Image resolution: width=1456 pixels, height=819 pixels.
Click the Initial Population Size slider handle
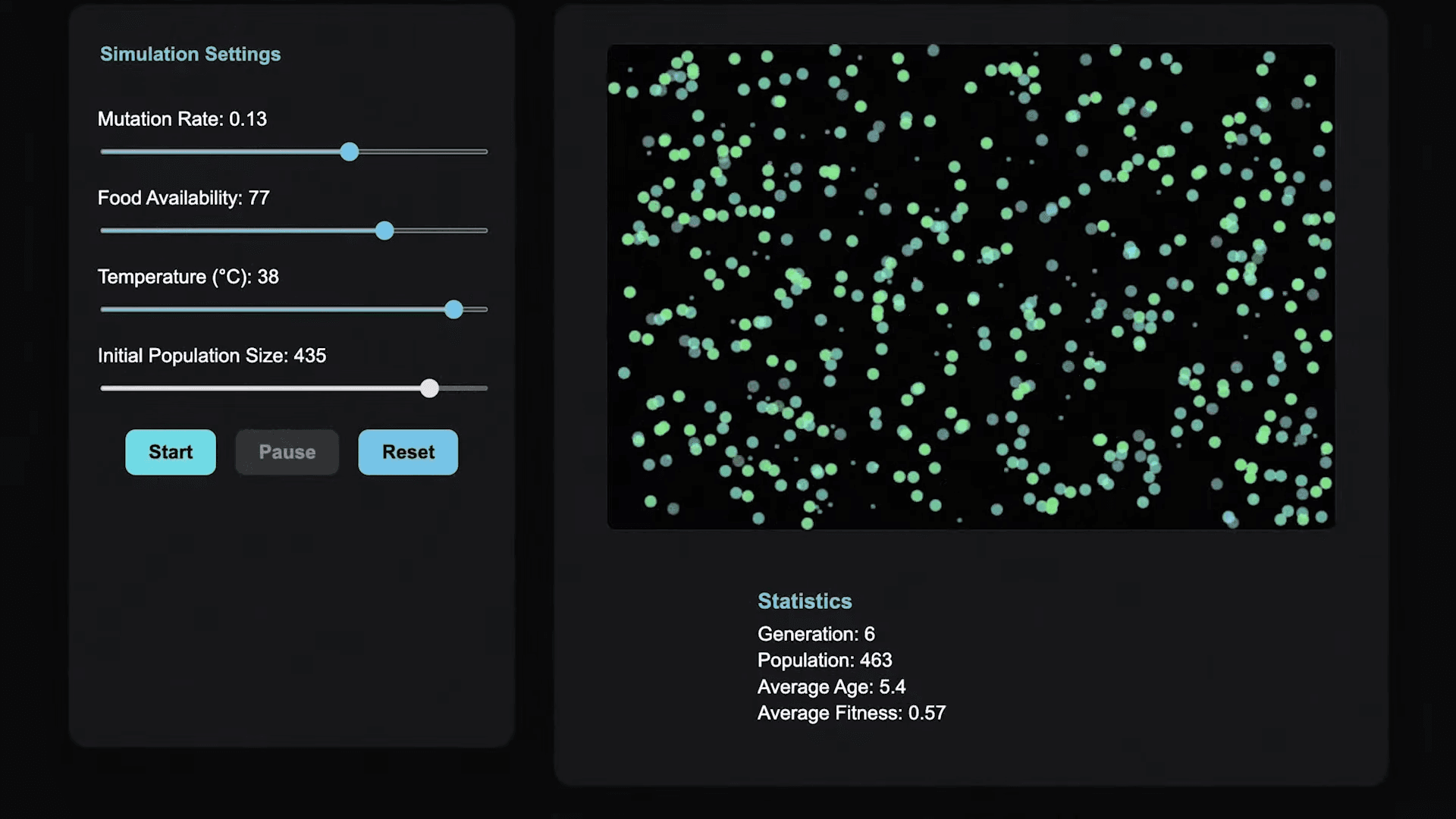click(x=429, y=388)
